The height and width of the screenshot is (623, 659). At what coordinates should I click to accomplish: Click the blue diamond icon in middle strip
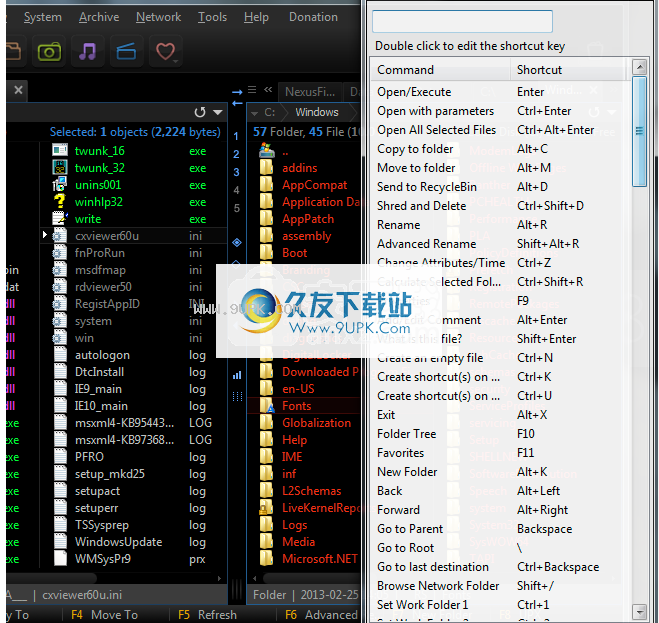coord(237,243)
